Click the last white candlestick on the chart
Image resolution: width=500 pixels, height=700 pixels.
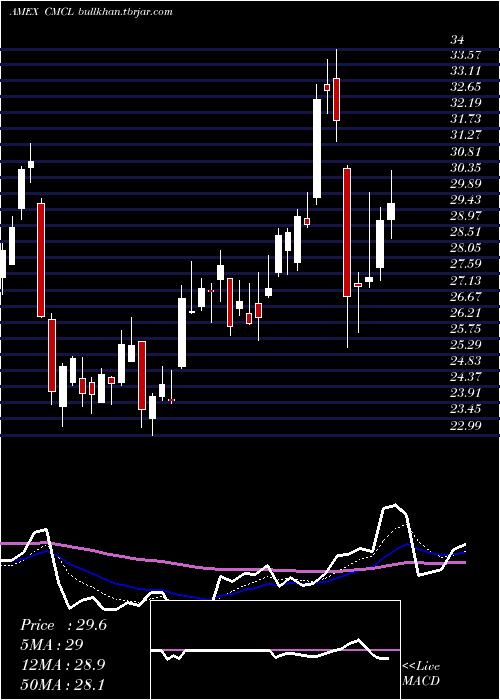(391, 211)
